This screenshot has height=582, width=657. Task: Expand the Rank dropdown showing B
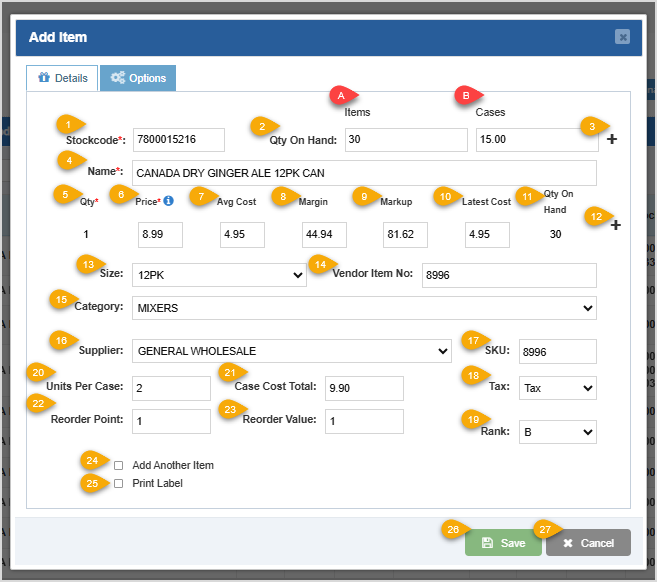(558, 432)
